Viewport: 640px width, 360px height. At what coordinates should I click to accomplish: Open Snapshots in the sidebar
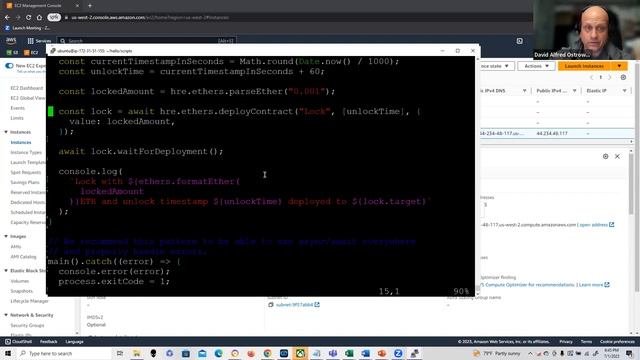pos(22,291)
